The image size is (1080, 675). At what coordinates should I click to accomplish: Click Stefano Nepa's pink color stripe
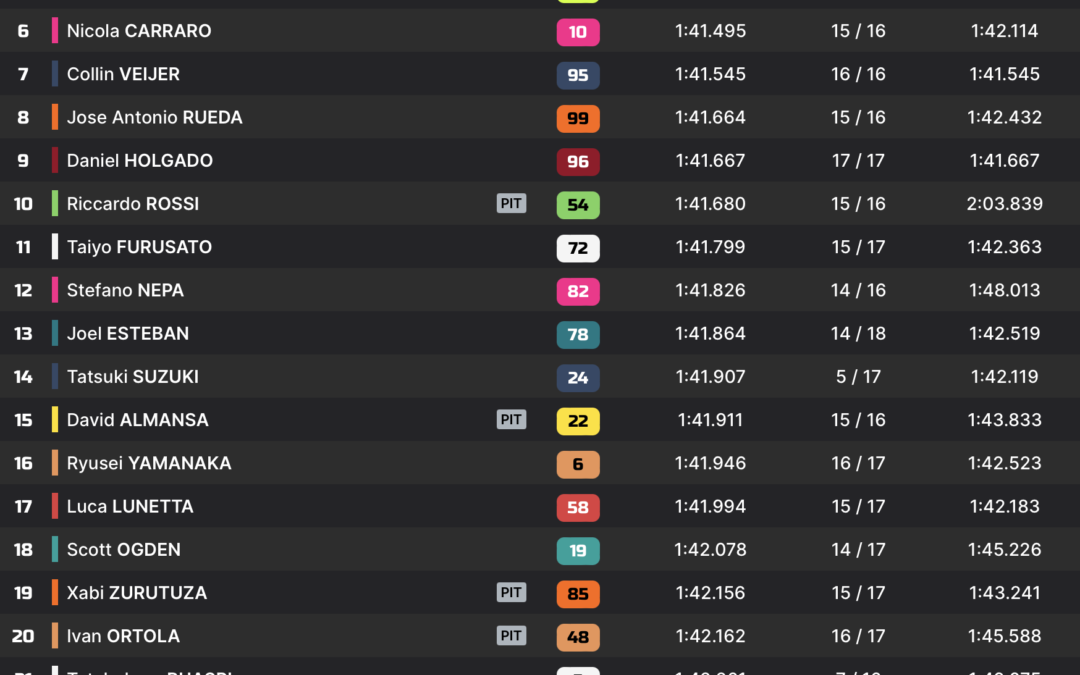pos(55,290)
